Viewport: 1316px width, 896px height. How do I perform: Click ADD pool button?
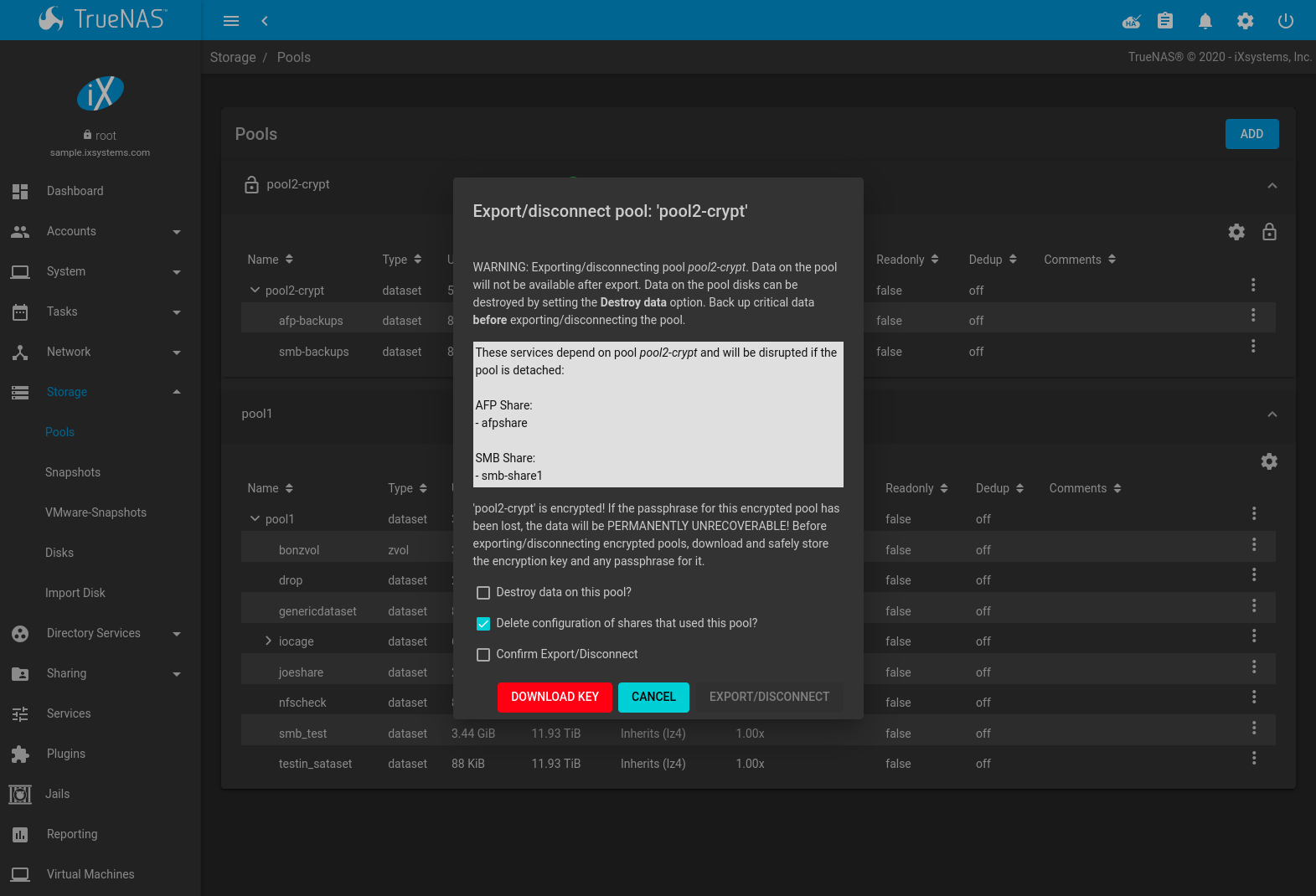1251,134
